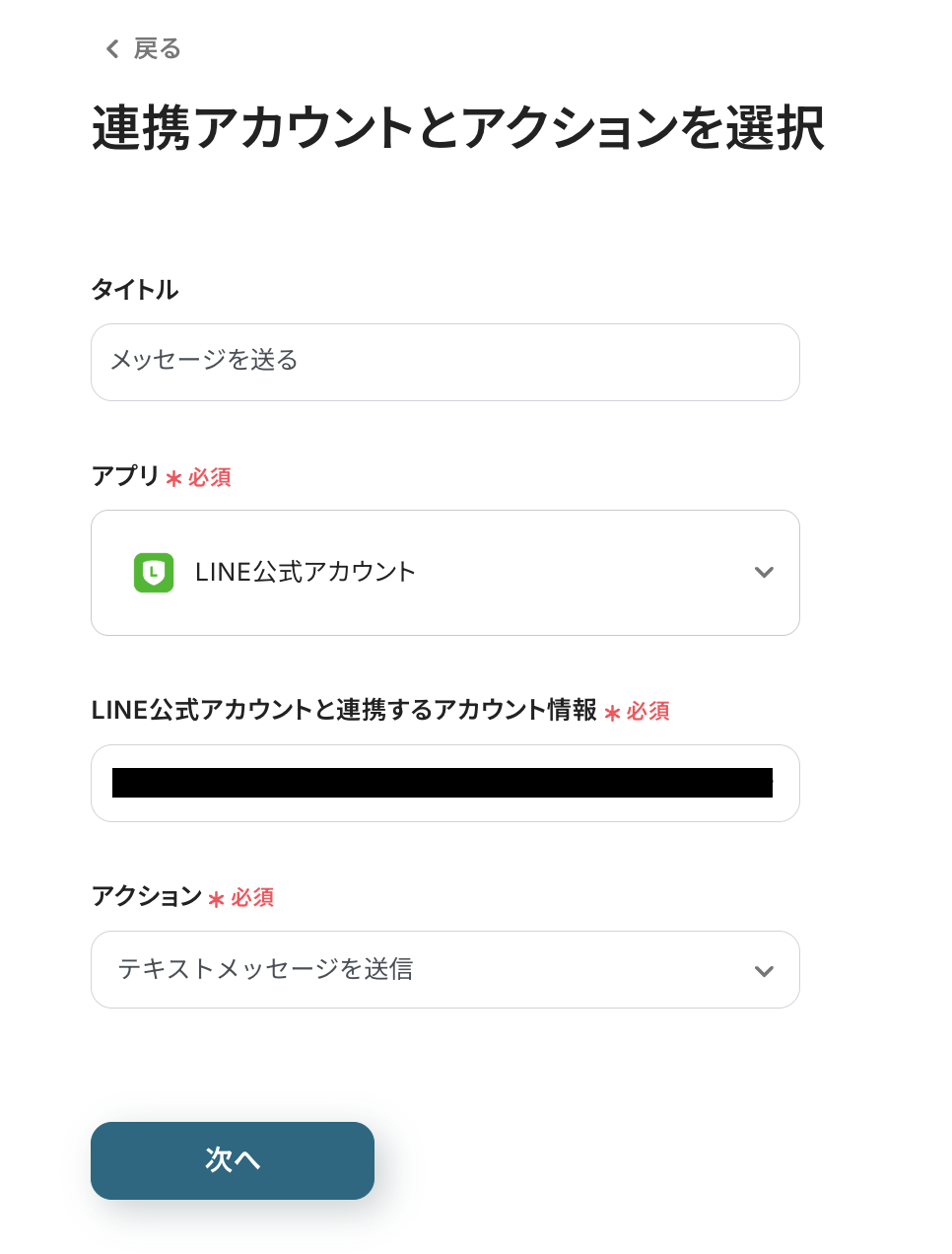Click the red asterisk beside アプリ
Viewport: 952px width, 1254px height.
click(173, 478)
